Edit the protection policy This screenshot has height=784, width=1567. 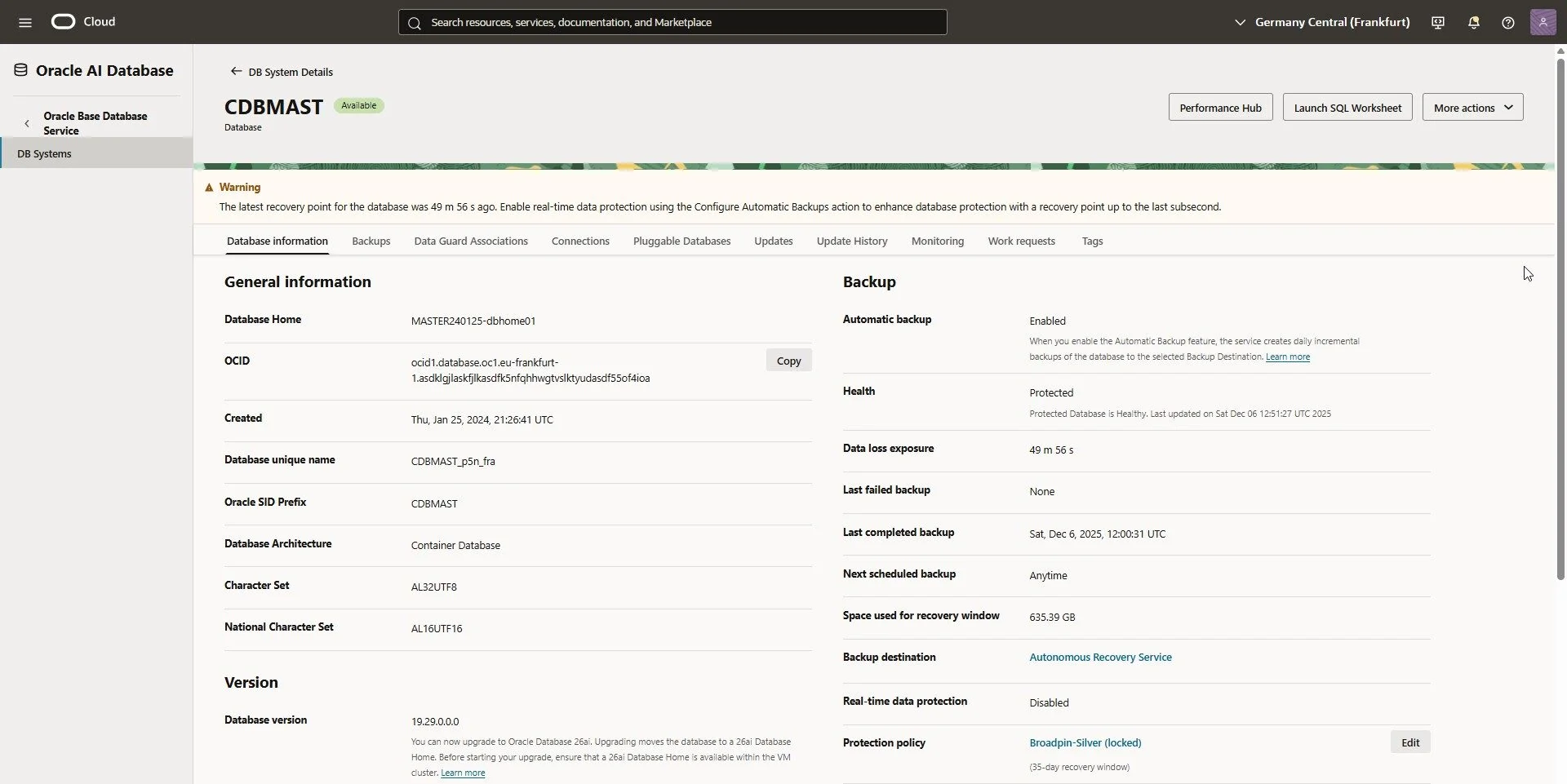click(x=1410, y=742)
